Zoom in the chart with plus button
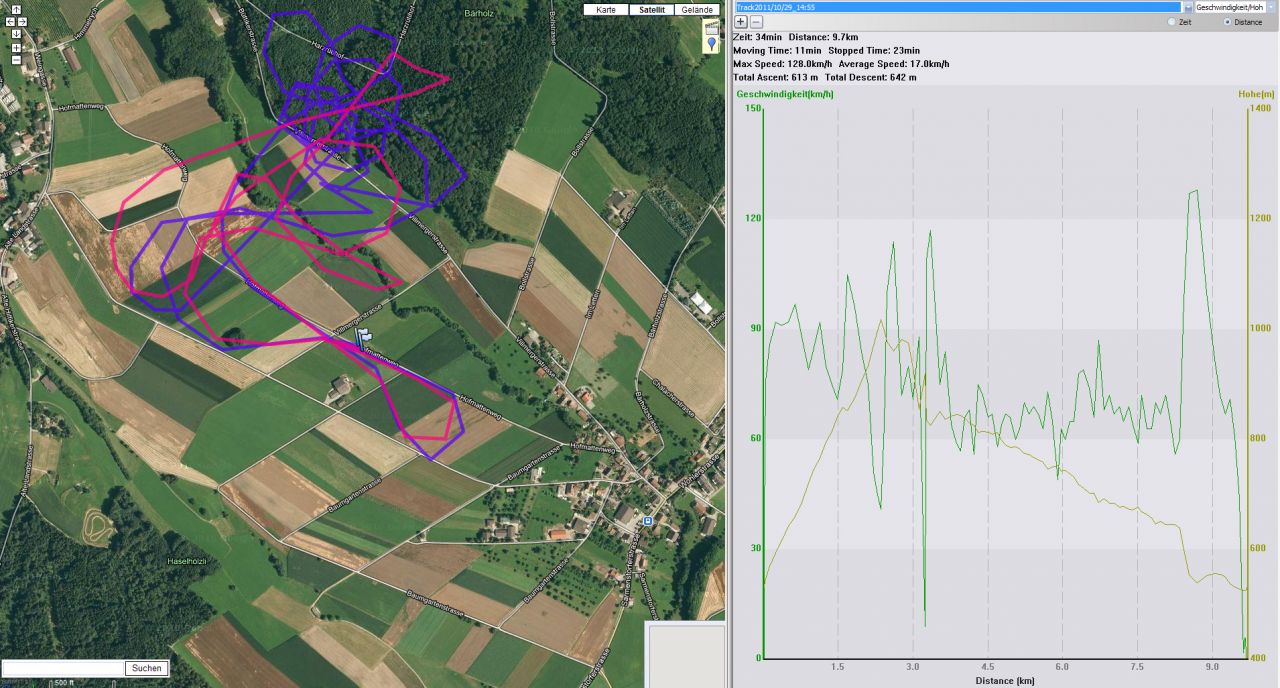This screenshot has width=1280, height=688. 741,21
